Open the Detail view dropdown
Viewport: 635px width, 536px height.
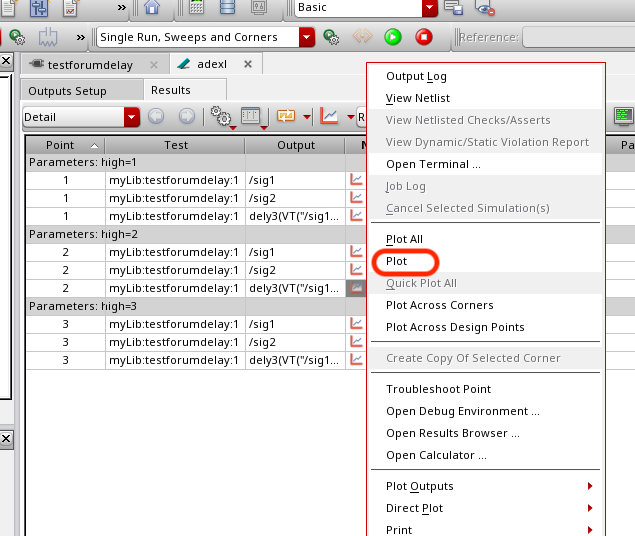click(x=131, y=117)
